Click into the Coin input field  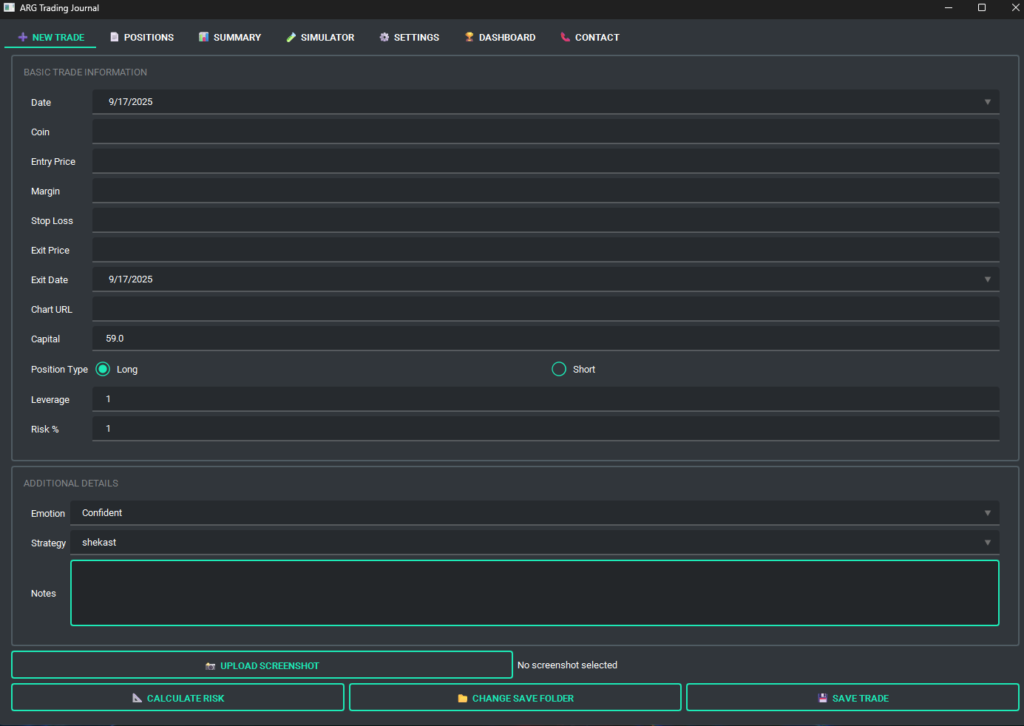coord(545,132)
